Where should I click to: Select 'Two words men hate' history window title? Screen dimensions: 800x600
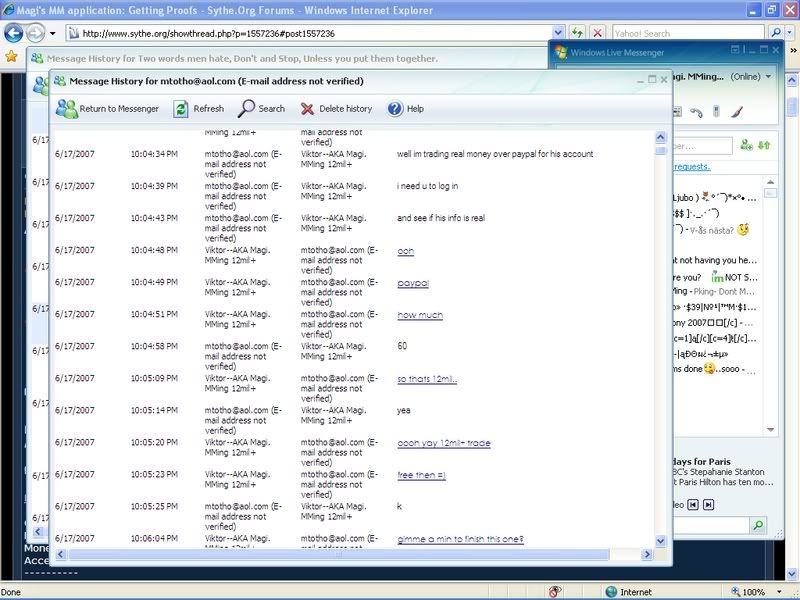242,59
